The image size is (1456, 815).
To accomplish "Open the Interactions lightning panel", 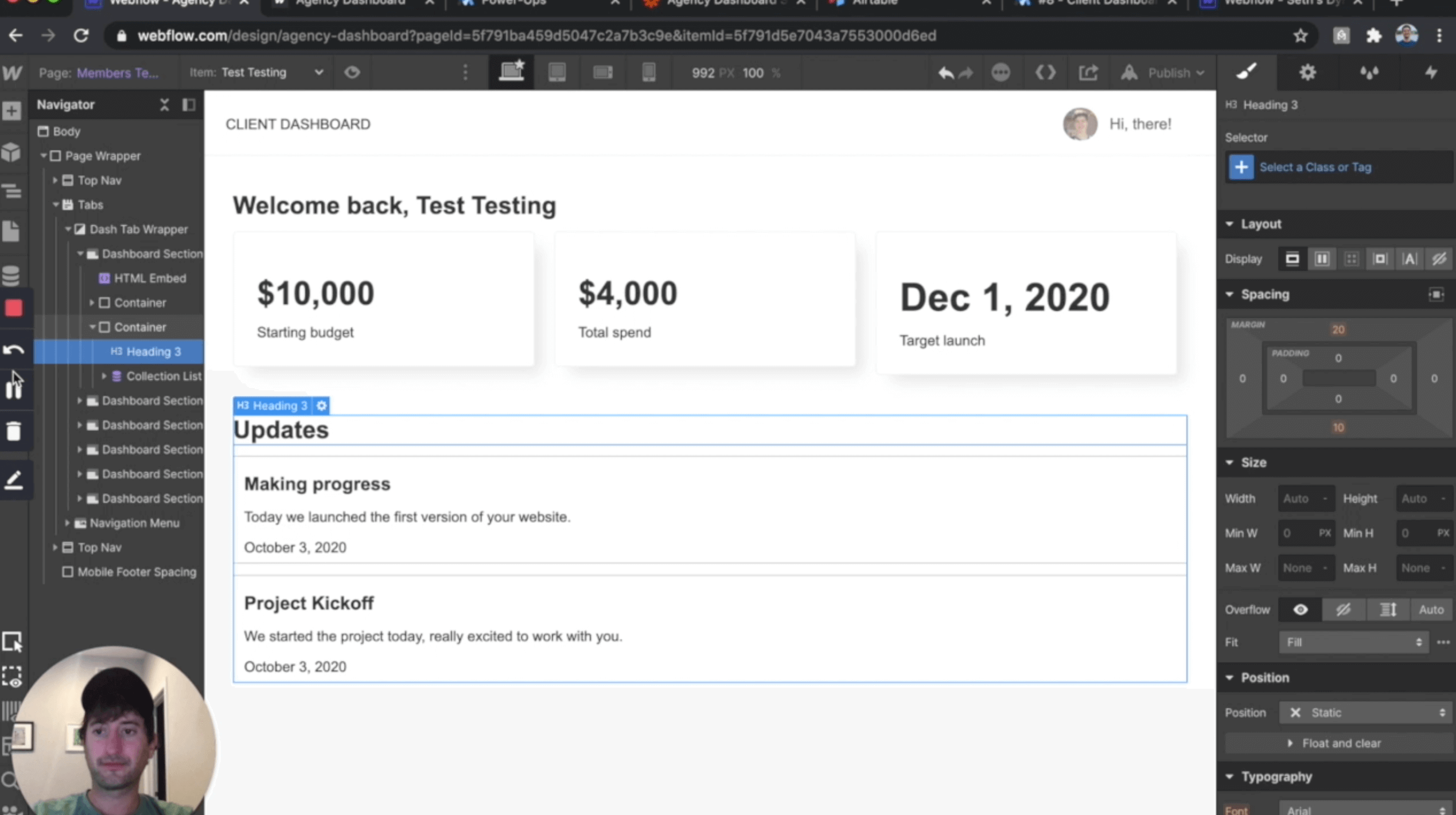I will tap(1431, 72).
